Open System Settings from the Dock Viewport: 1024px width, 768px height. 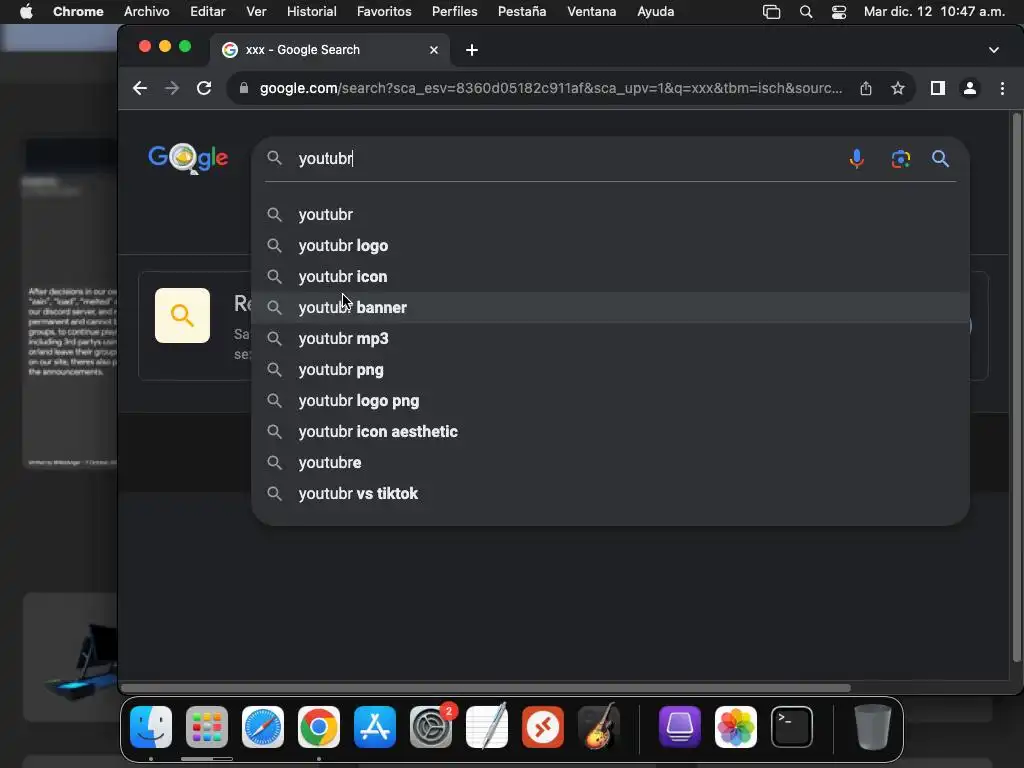pyautogui.click(x=431, y=727)
